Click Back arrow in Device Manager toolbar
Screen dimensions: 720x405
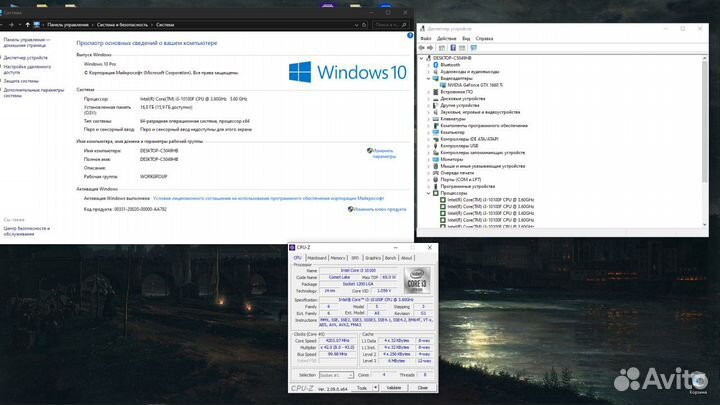pyautogui.click(x=422, y=48)
